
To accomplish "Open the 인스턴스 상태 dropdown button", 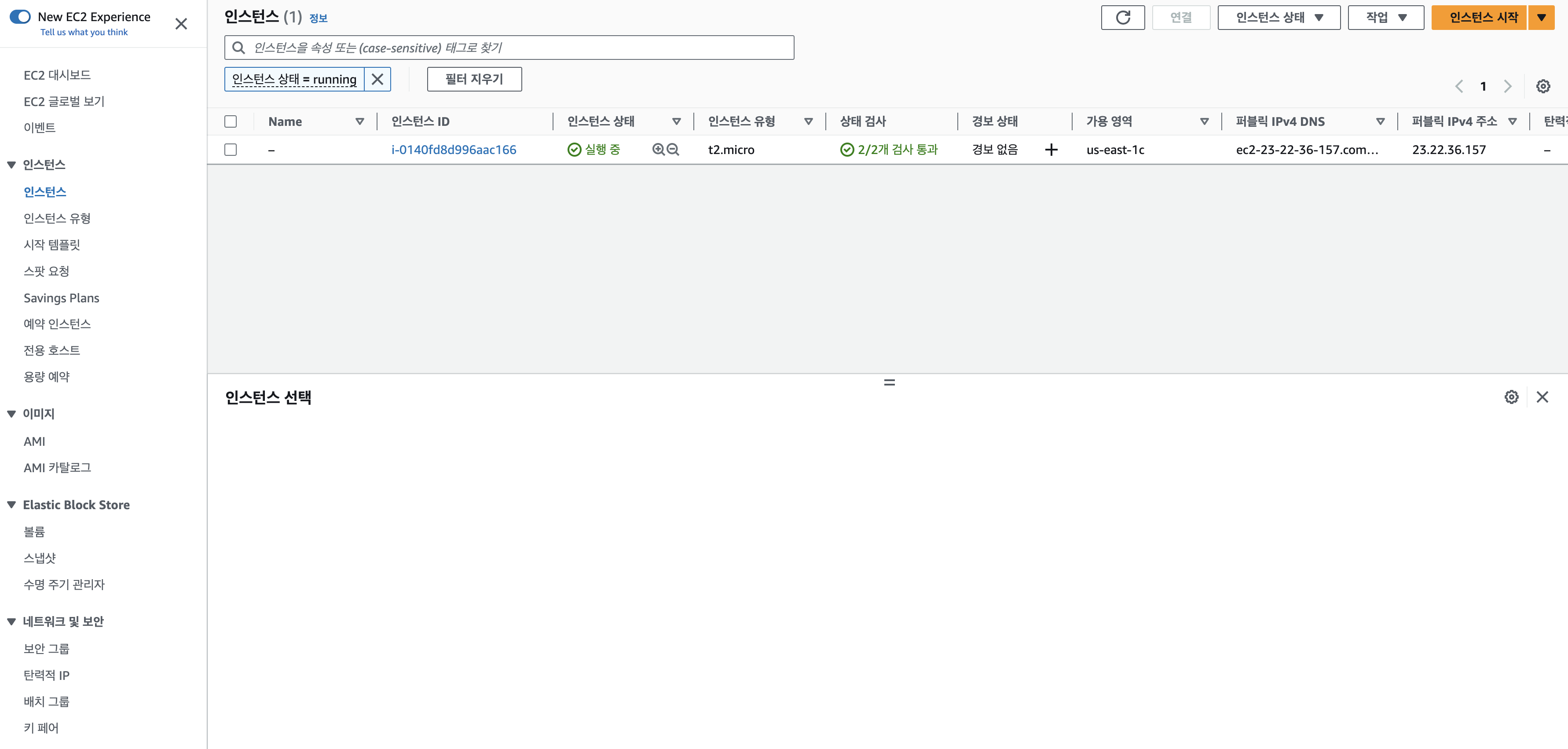I will 1278,18.
